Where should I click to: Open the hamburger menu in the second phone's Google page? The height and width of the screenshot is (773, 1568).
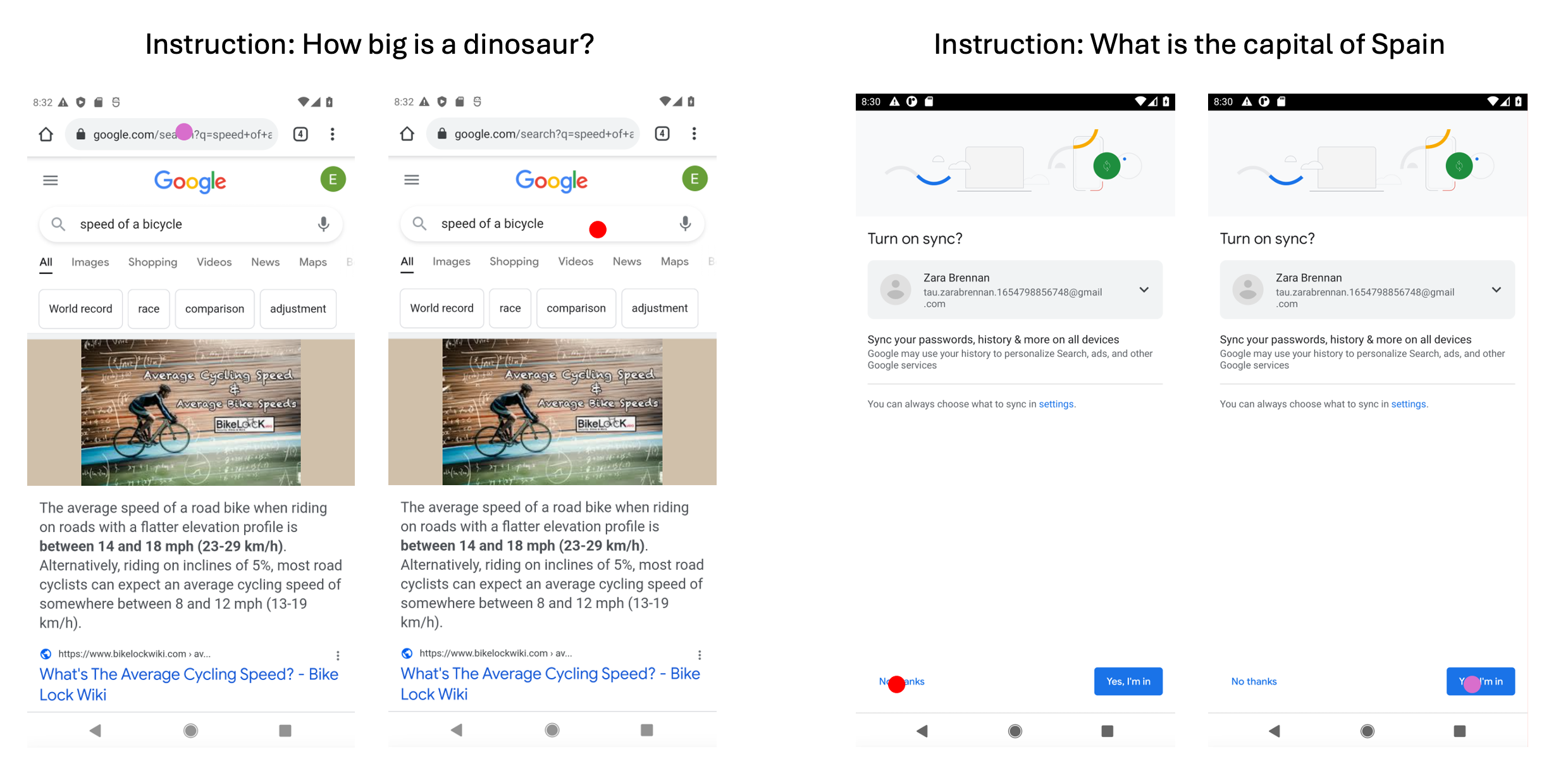pyautogui.click(x=411, y=180)
